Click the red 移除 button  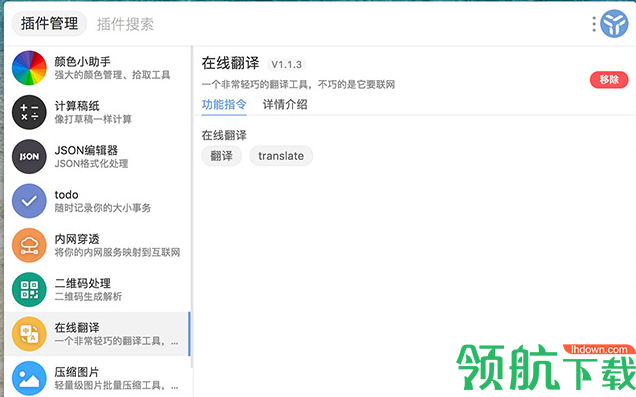(609, 79)
